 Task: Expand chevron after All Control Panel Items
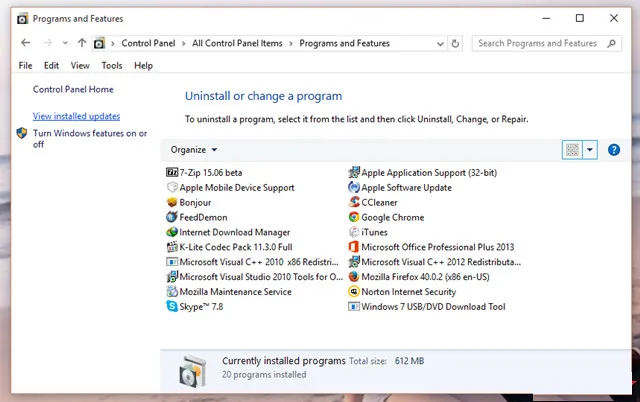coord(291,43)
